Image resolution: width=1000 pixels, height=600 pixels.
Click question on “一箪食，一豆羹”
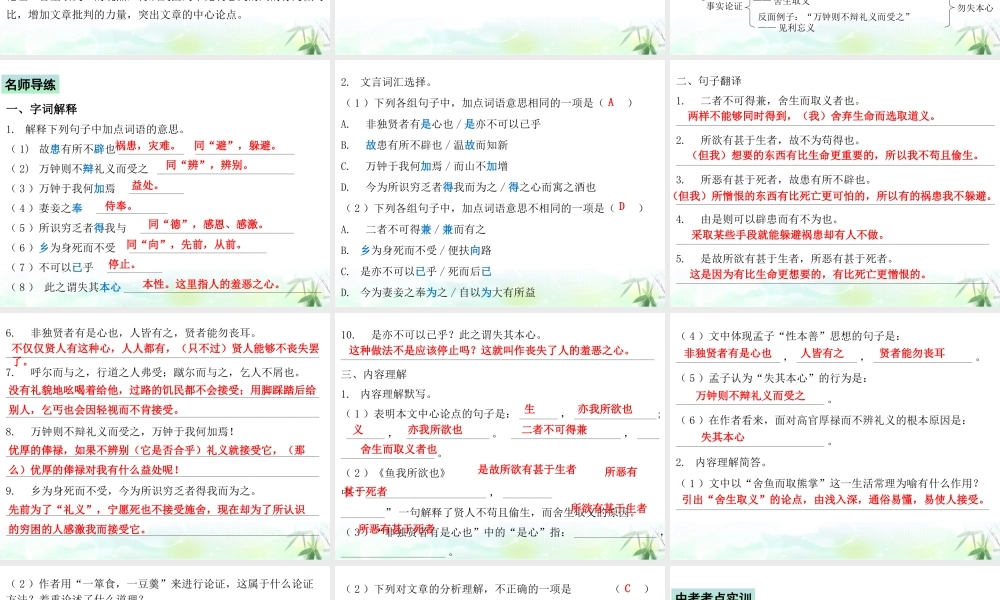click(161, 590)
